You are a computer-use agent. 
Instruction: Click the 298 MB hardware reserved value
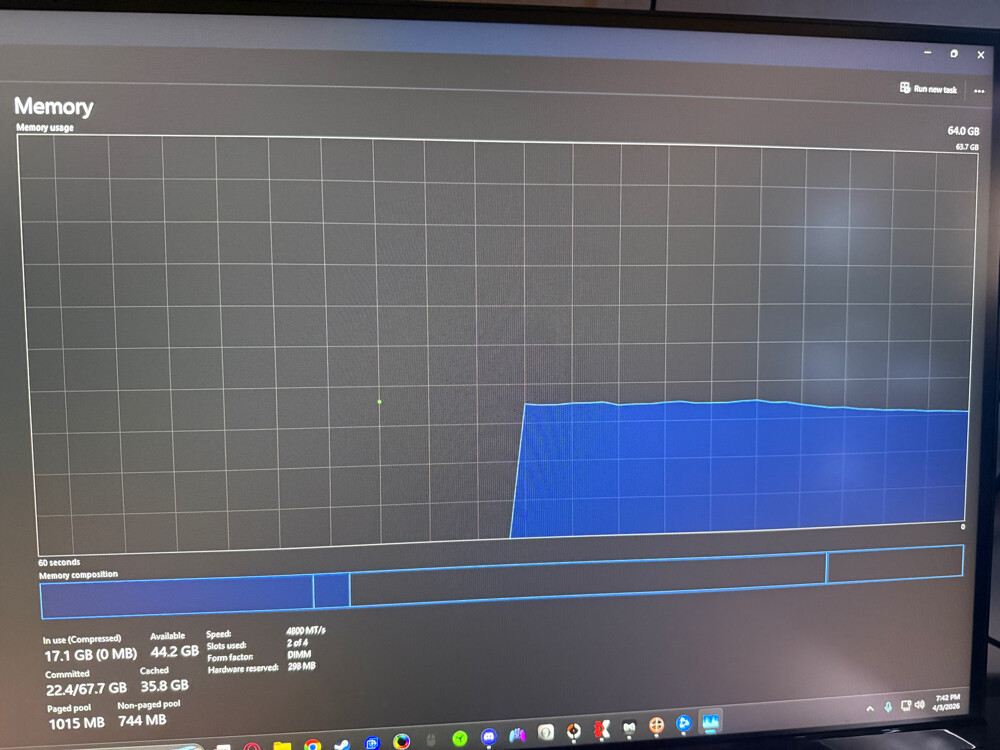point(302,666)
